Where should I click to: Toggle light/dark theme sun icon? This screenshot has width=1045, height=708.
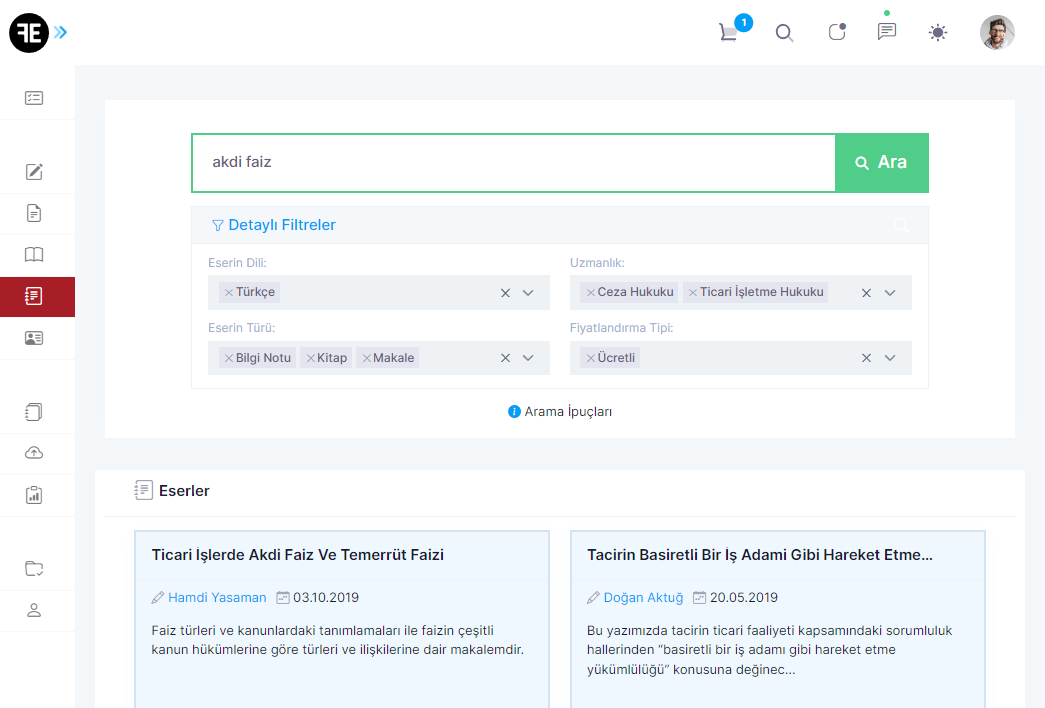coord(937,33)
